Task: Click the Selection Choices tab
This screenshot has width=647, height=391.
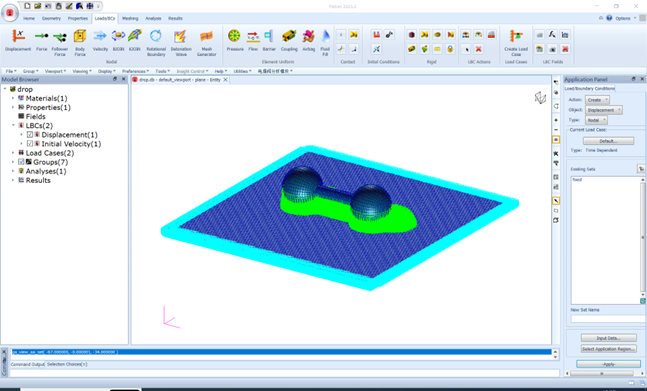Action: 66,364
